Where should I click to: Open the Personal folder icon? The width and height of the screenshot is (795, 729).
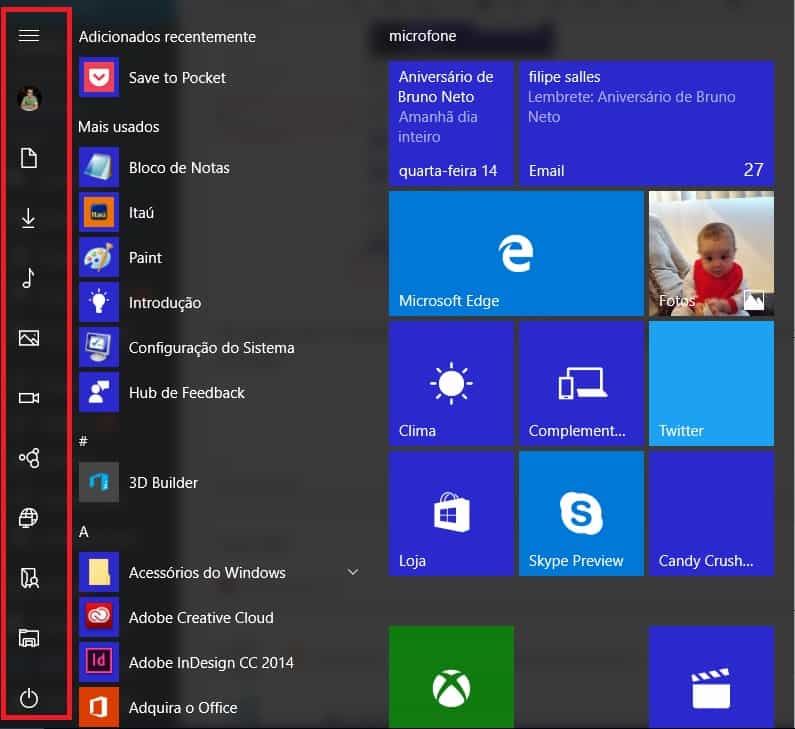coord(29,578)
